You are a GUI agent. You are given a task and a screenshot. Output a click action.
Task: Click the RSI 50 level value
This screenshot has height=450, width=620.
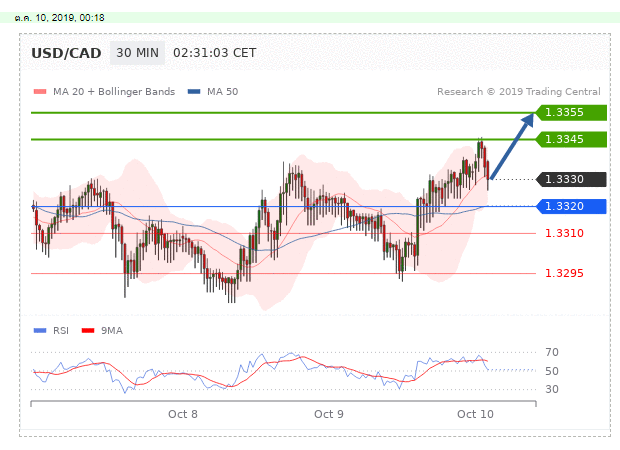[x=552, y=371]
